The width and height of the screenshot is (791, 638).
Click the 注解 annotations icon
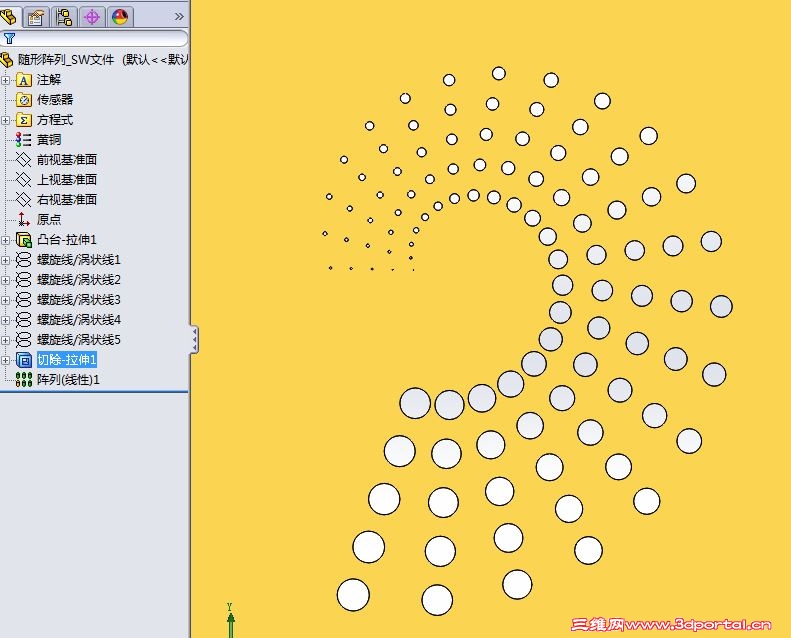24,80
